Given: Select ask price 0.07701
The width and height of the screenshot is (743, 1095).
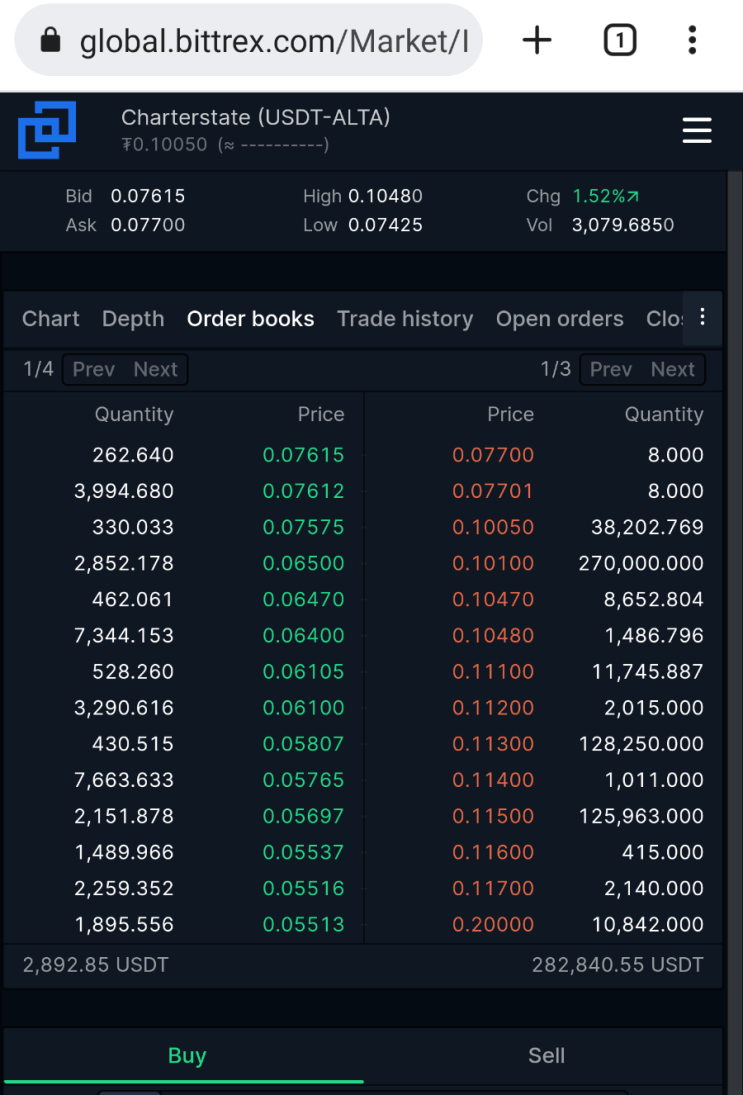Looking at the screenshot, I should [493, 491].
